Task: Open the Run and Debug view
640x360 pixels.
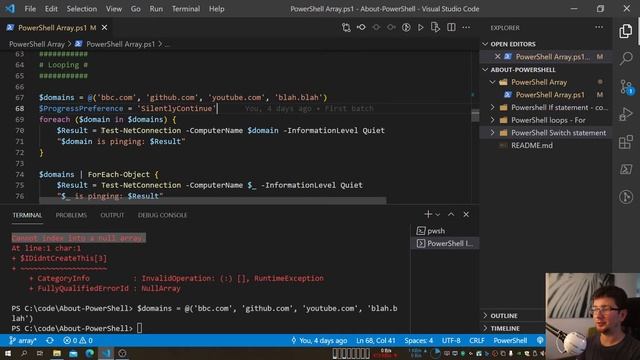Action: (x=626, y=114)
